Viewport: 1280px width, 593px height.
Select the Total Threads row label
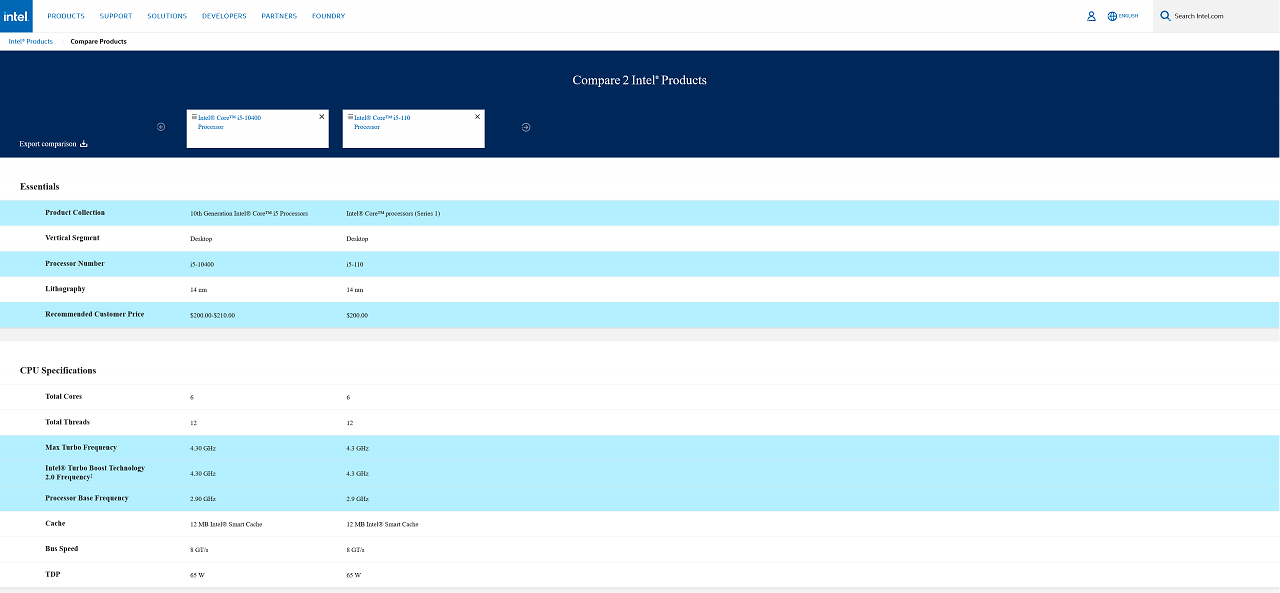click(67, 422)
